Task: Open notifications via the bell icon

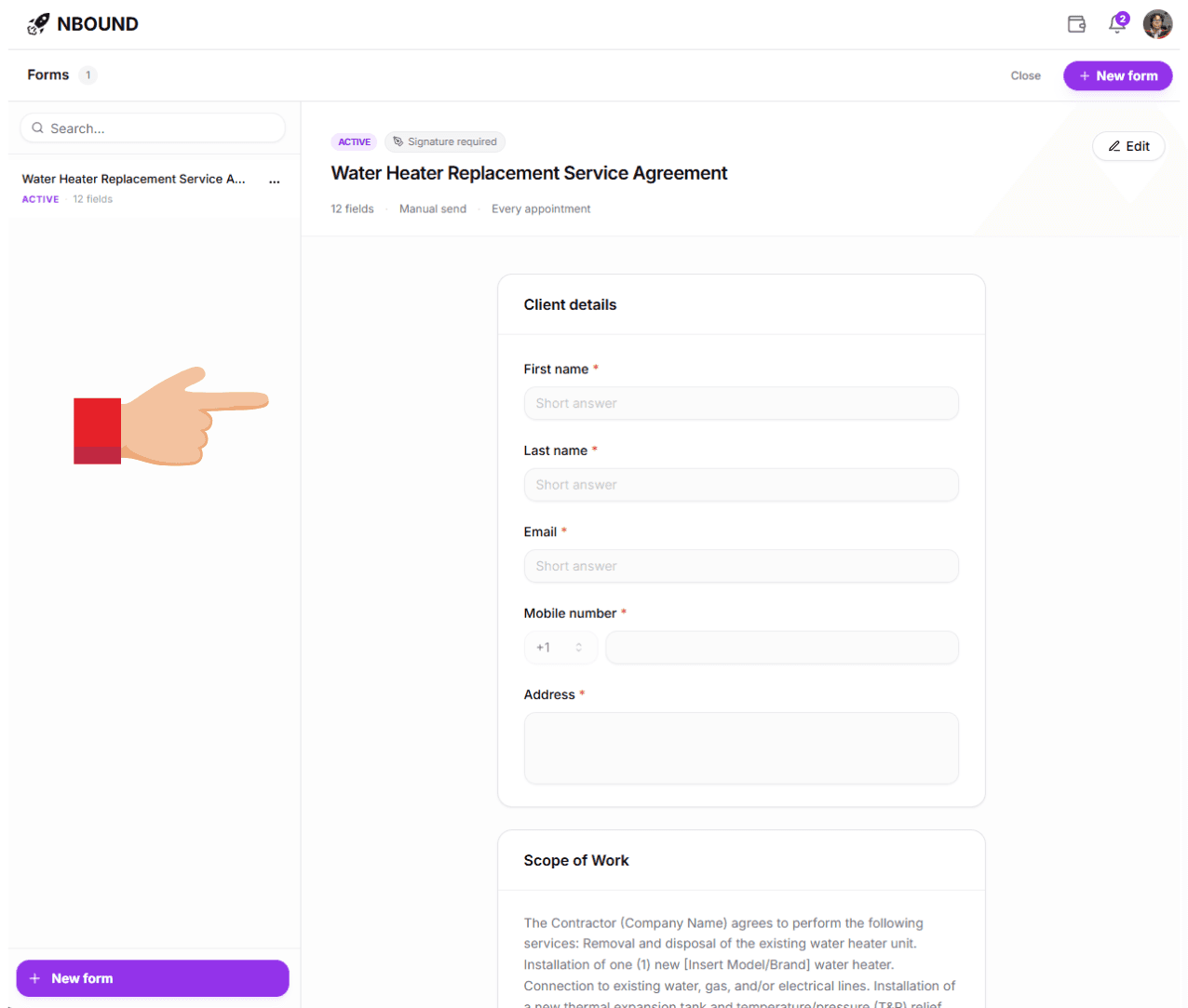Action: coord(1116,25)
